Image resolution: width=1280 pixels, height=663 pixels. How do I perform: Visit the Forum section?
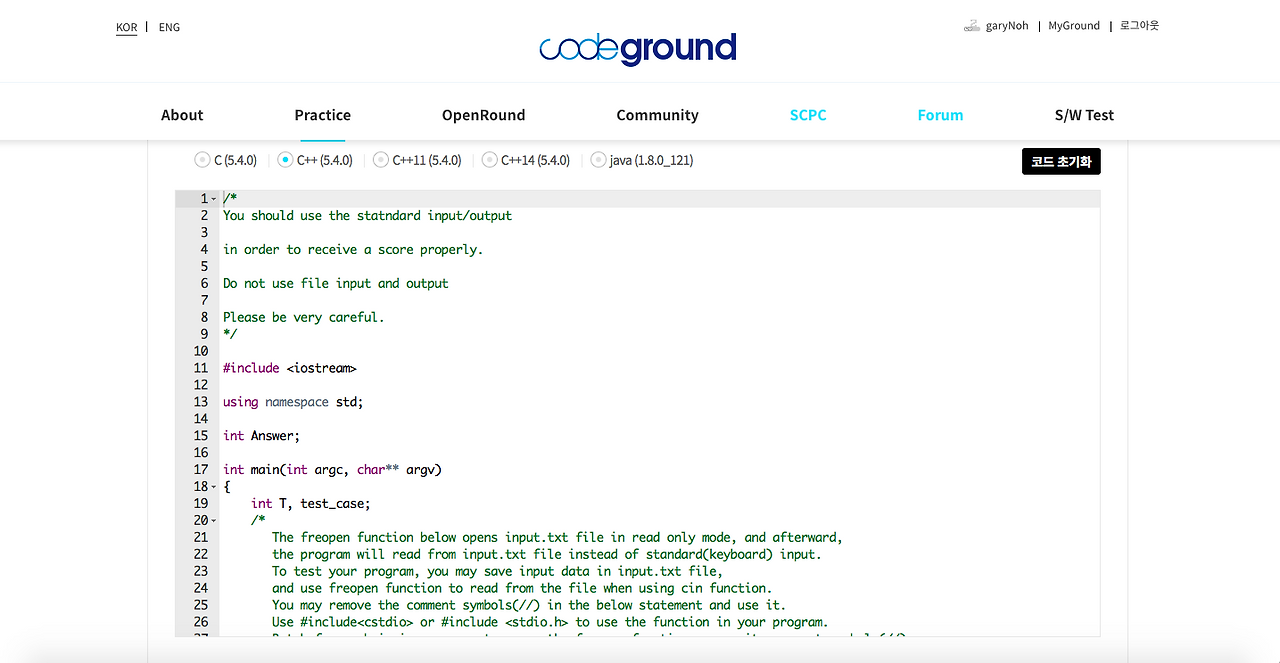(x=940, y=115)
